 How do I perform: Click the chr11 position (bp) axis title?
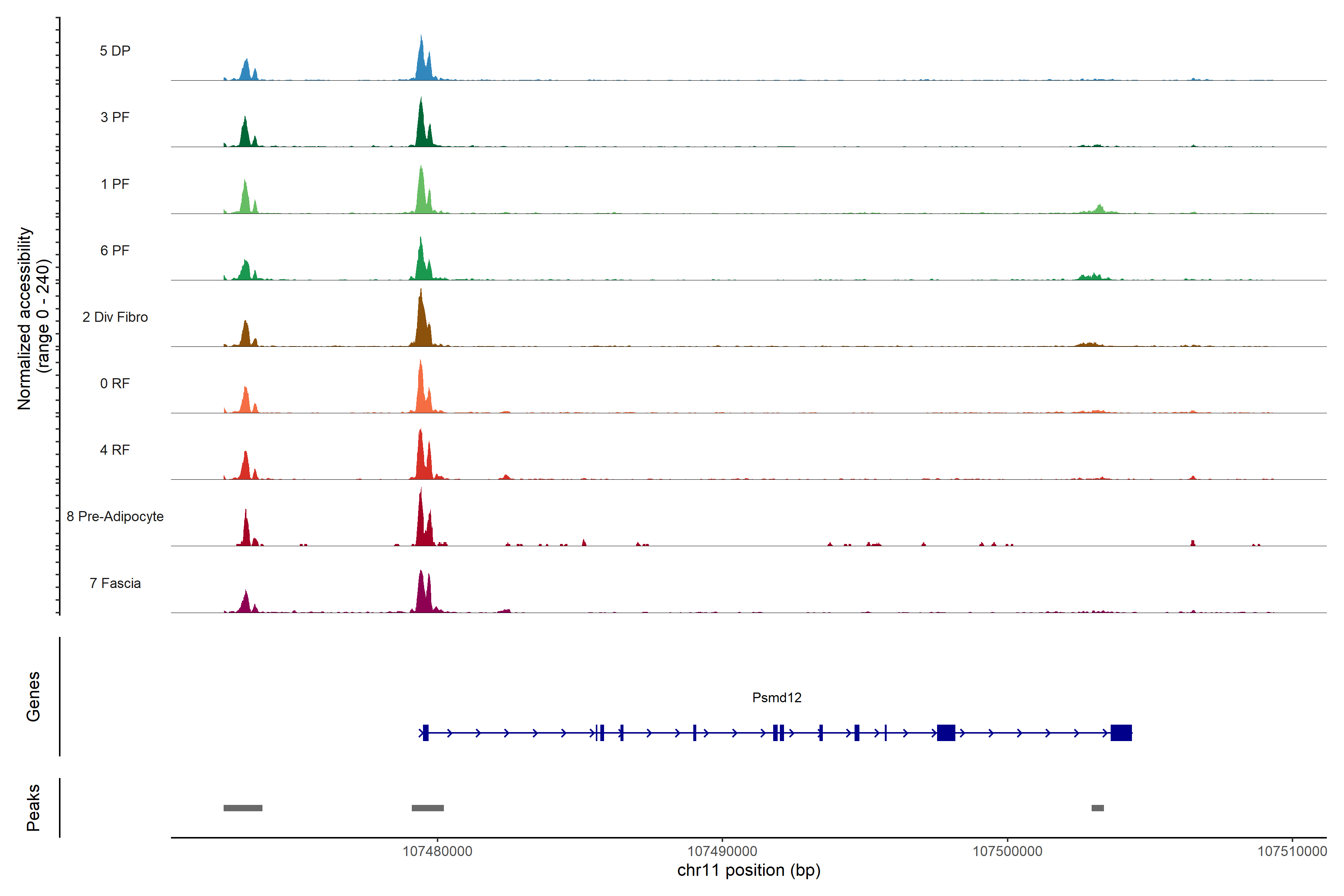tap(749, 870)
